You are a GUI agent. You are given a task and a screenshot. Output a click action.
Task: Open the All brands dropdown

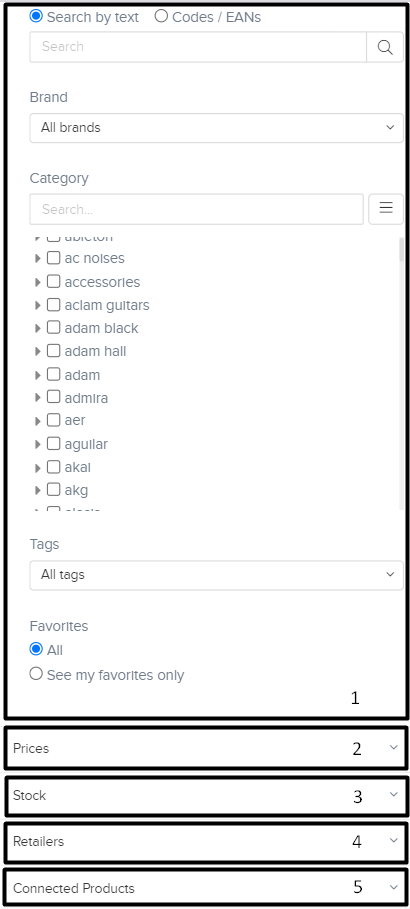[x=216, y=128]
